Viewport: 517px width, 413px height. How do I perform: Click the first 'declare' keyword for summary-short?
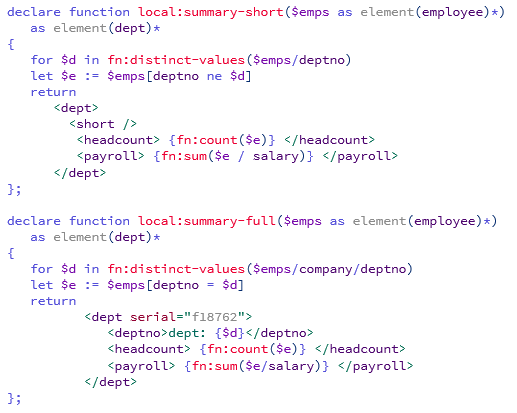tap(34, 12)
